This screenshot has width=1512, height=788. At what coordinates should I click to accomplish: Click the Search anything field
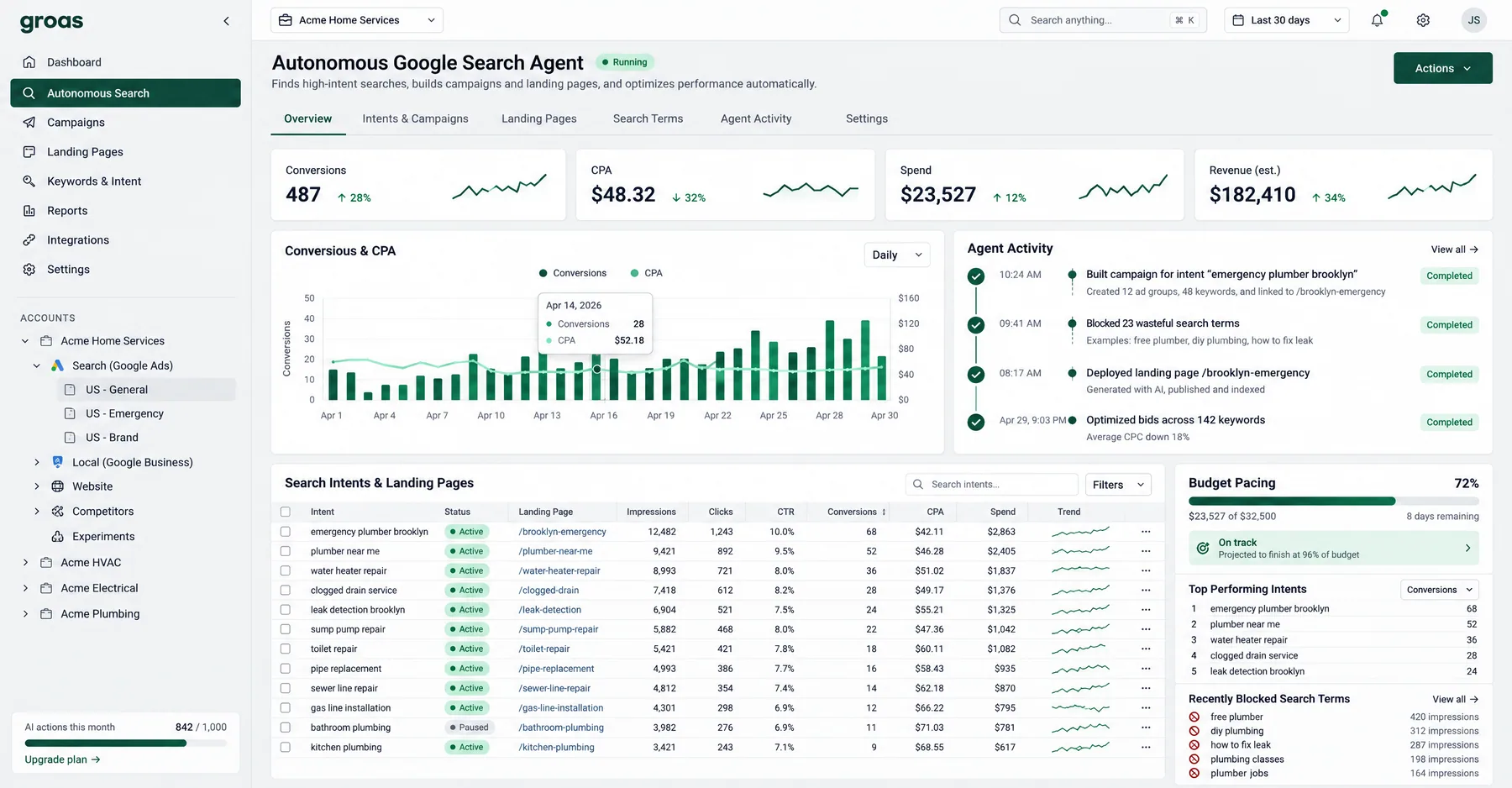pyautogui.click(x=1102, y=20)
